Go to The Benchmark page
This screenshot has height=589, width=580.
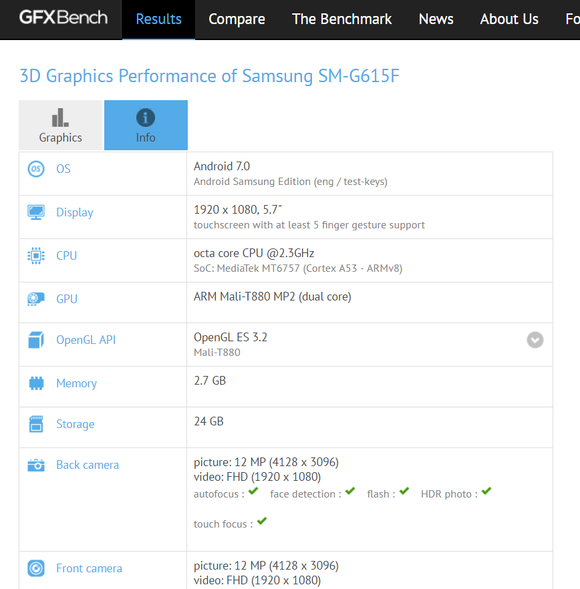pos(341,19)
